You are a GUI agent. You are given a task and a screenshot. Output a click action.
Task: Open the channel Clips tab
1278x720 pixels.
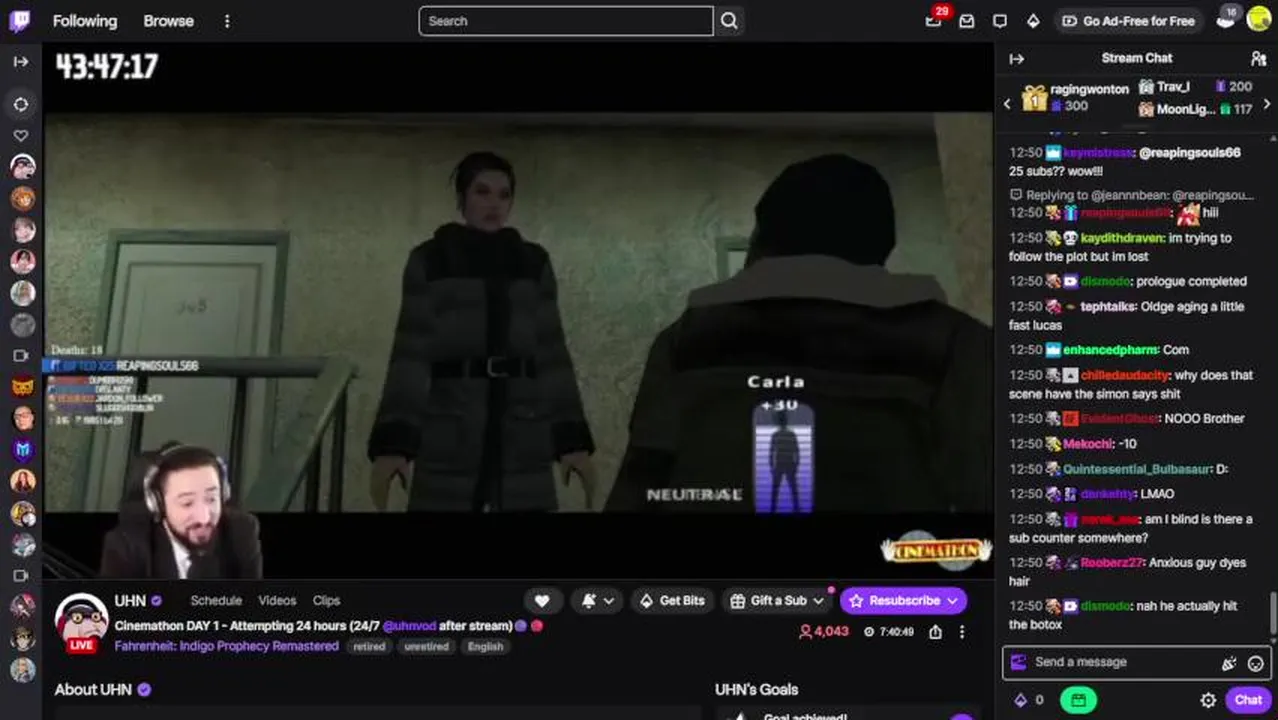tap(326, 601)
